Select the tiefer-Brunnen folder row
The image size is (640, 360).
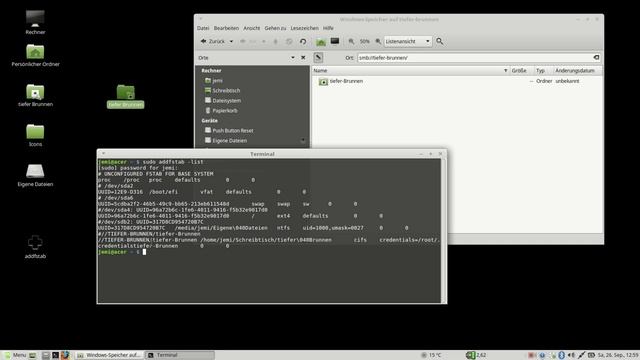point(457,81)
